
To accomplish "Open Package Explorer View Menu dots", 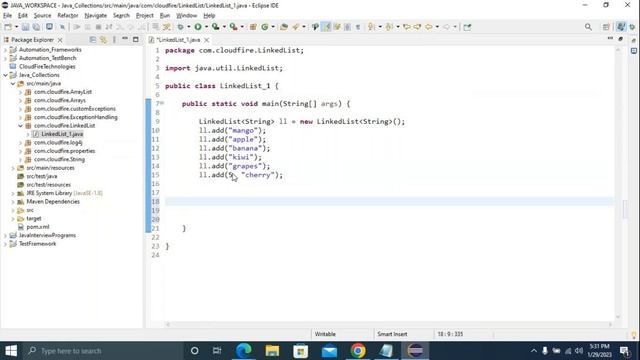I will 114,40.
